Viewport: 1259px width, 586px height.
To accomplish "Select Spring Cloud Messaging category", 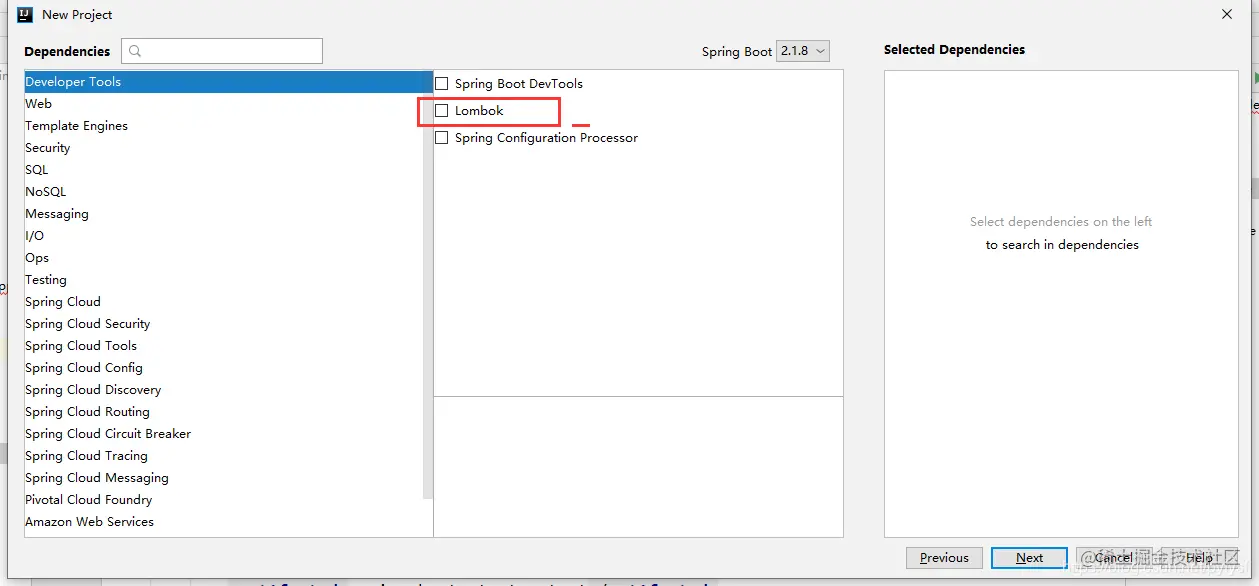I will point(228,478).
